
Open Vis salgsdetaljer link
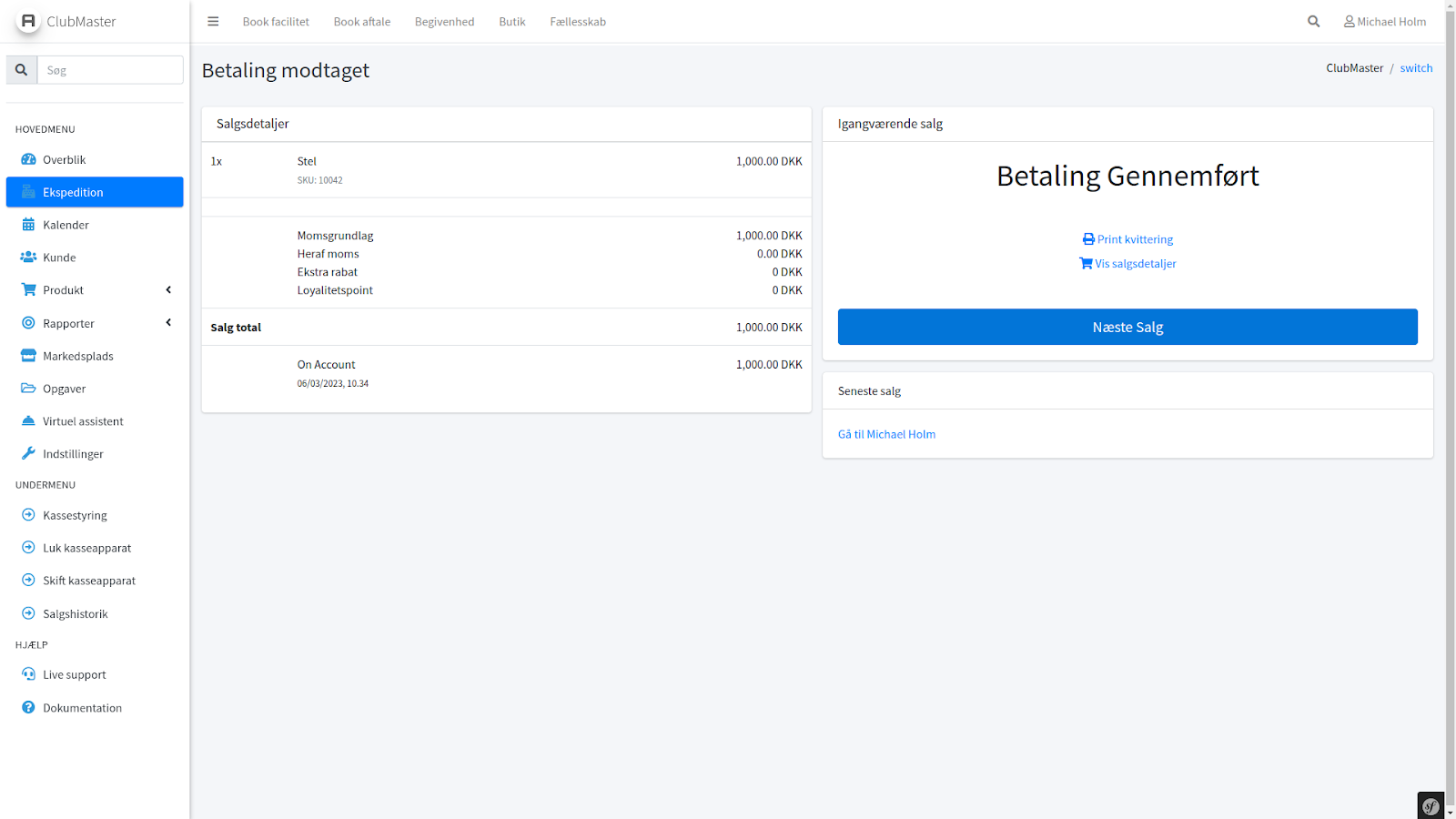coord(1127,264)
